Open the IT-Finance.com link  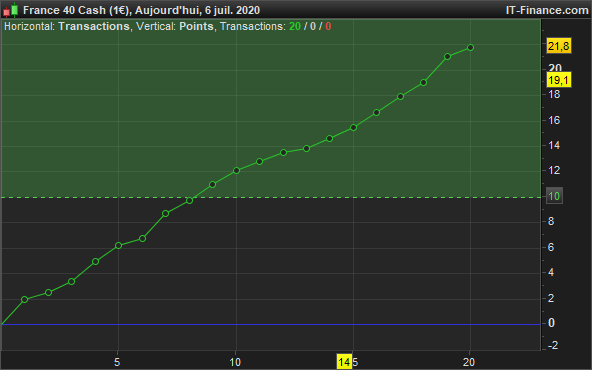[x=547, y=10]
